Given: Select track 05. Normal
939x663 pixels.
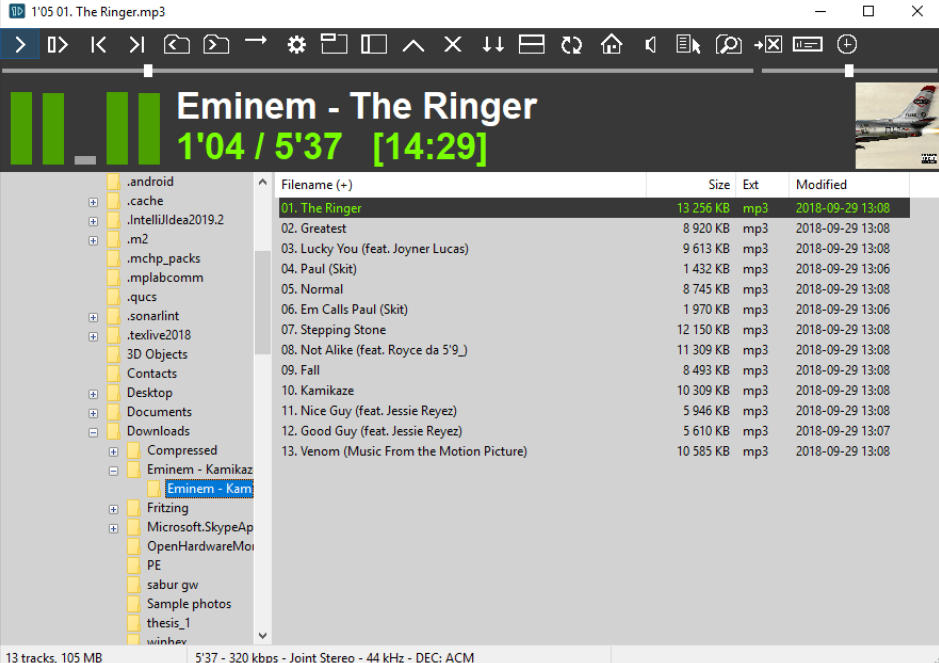Looking at the screenshot, I should (x=594, y=289).
